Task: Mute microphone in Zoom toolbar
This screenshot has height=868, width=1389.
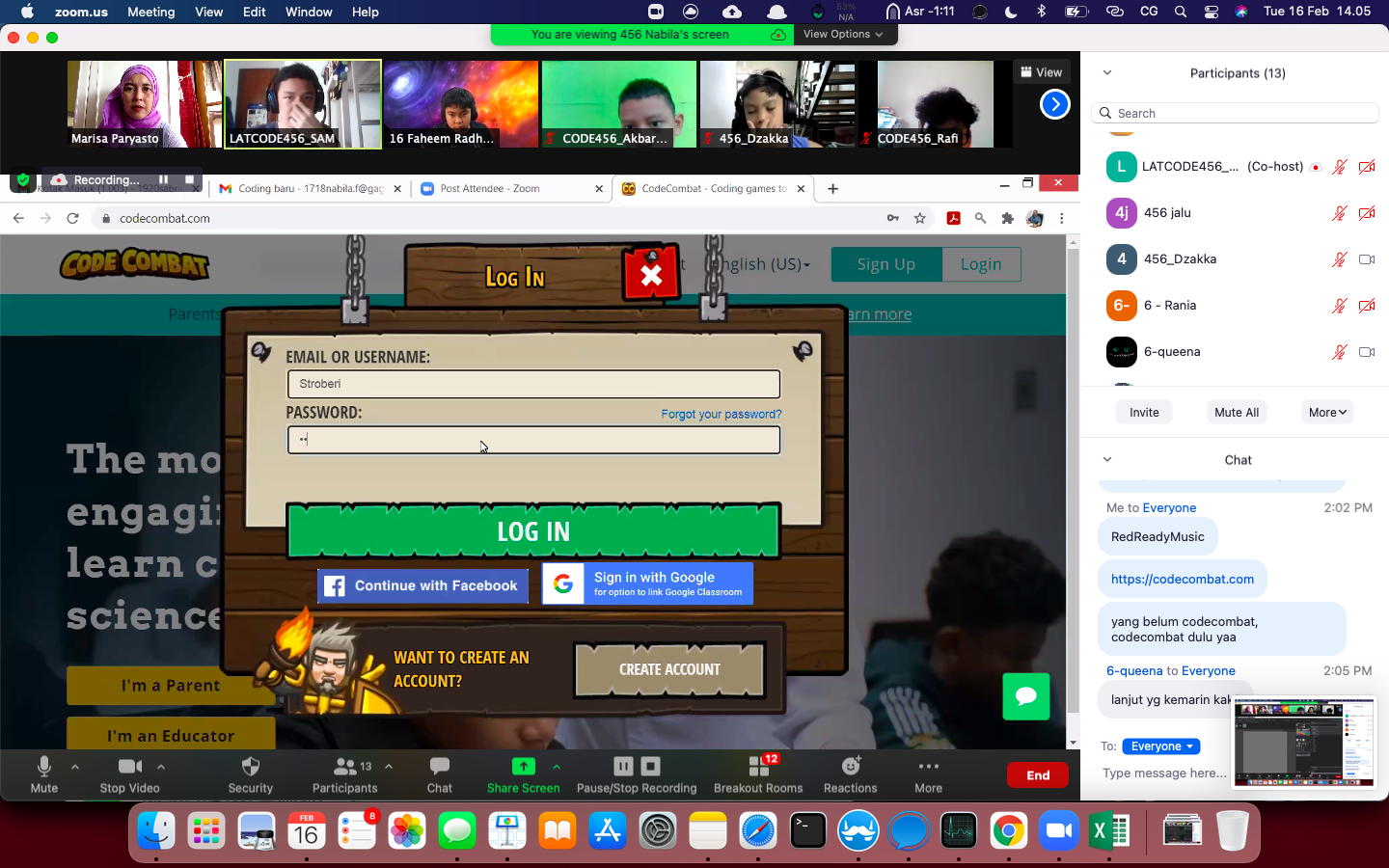Action: click(x=43, y=774)
